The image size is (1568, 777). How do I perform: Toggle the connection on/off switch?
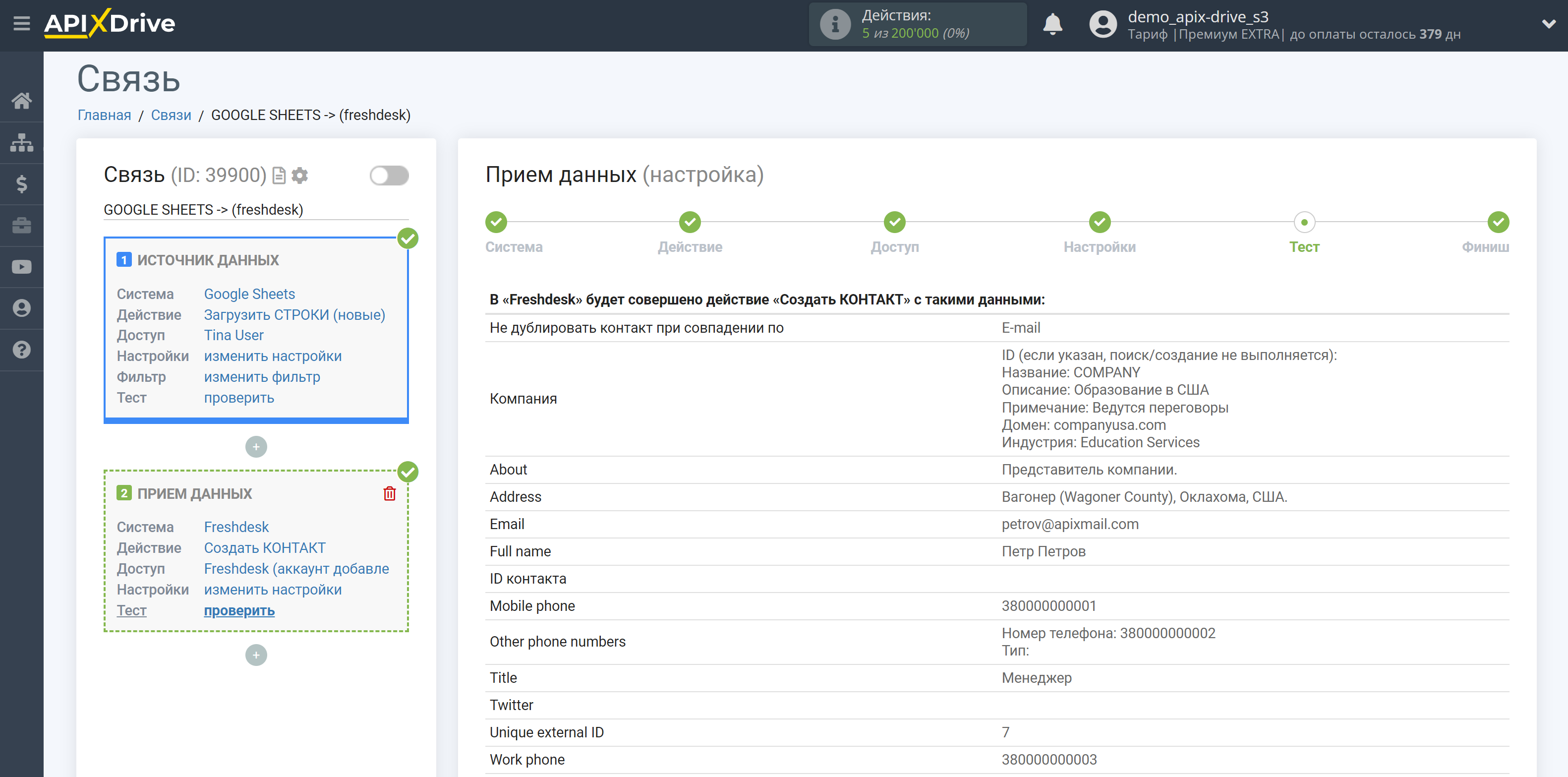coord(389,176)
